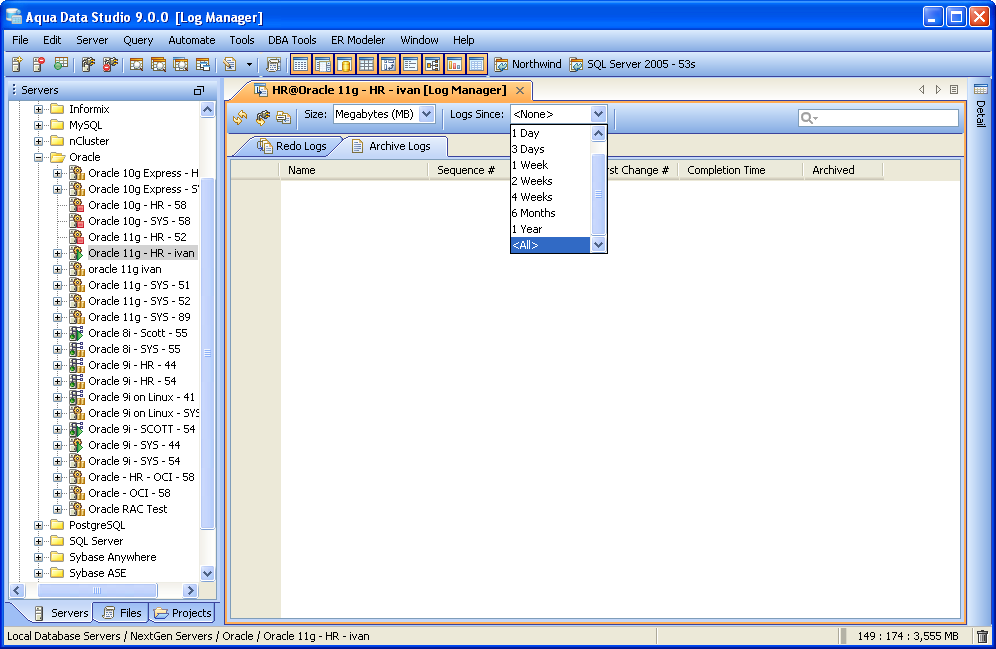Open the Northwind connection shortcut
996x649 pixels.
(528, 64)
